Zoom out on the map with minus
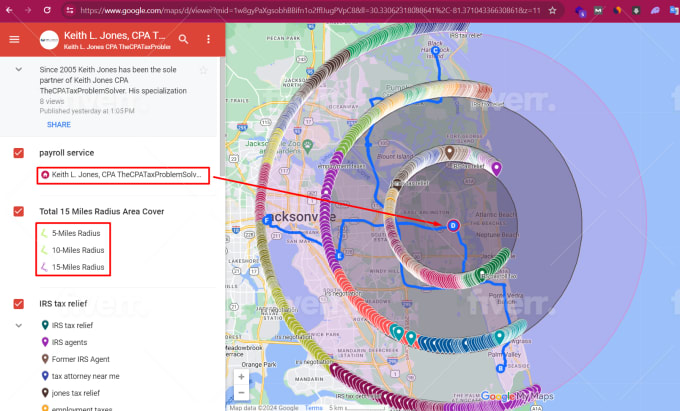This screenshot has width=680, height=411. pyautogui.click(x=242, y=393)
